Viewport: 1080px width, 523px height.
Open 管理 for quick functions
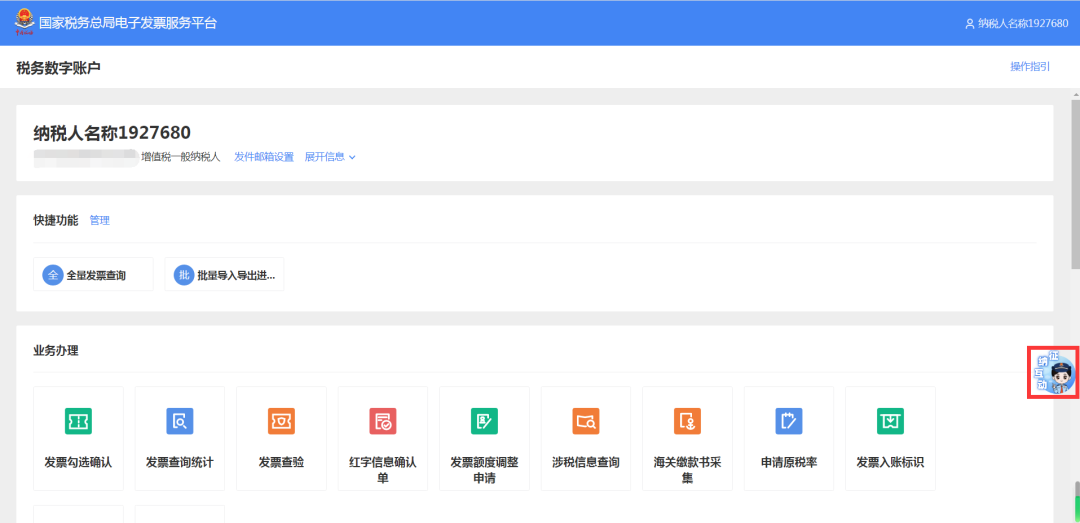click(x=100, y=221)
